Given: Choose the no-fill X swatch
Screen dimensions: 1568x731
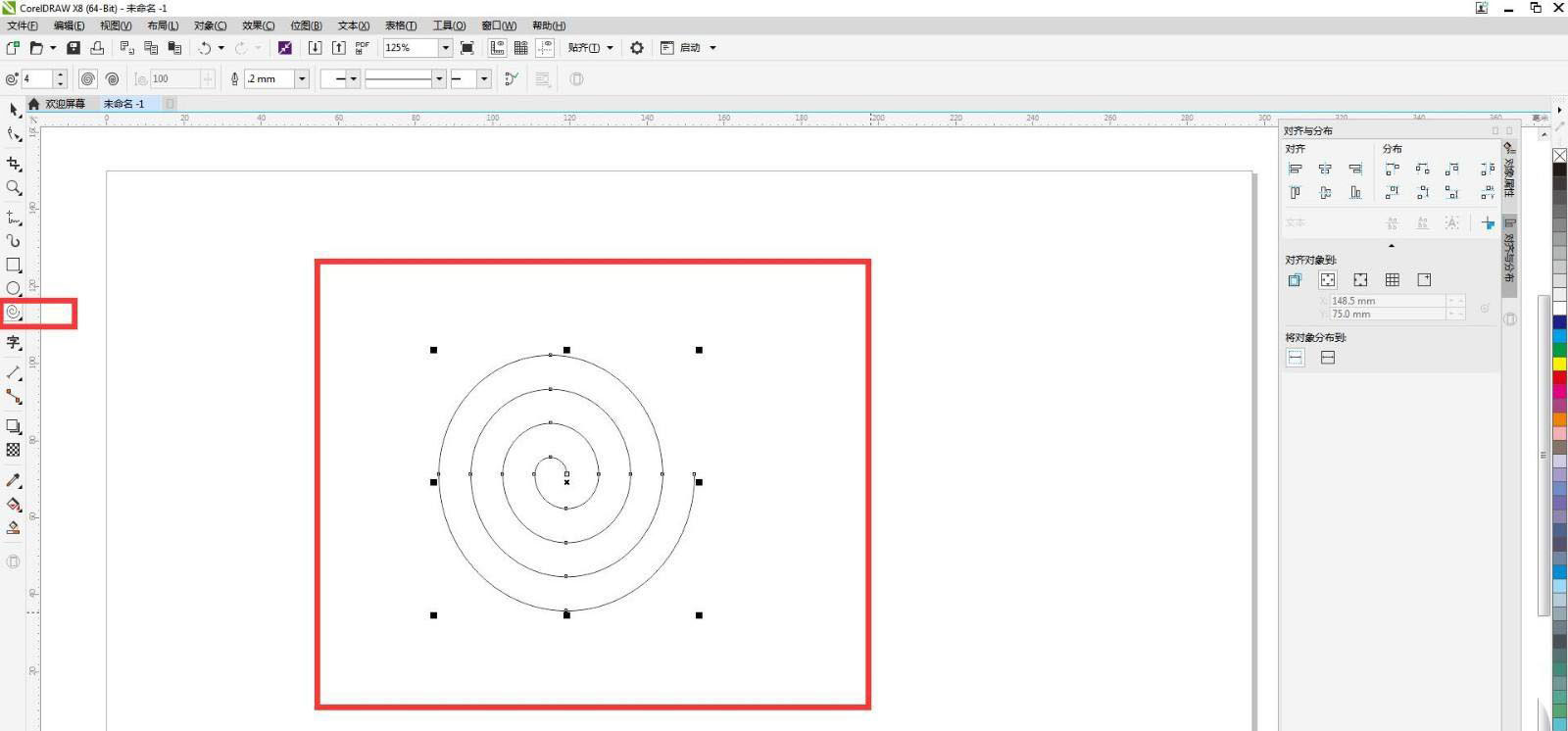Looking at the screenshot, I should [x=1559, y=155].
